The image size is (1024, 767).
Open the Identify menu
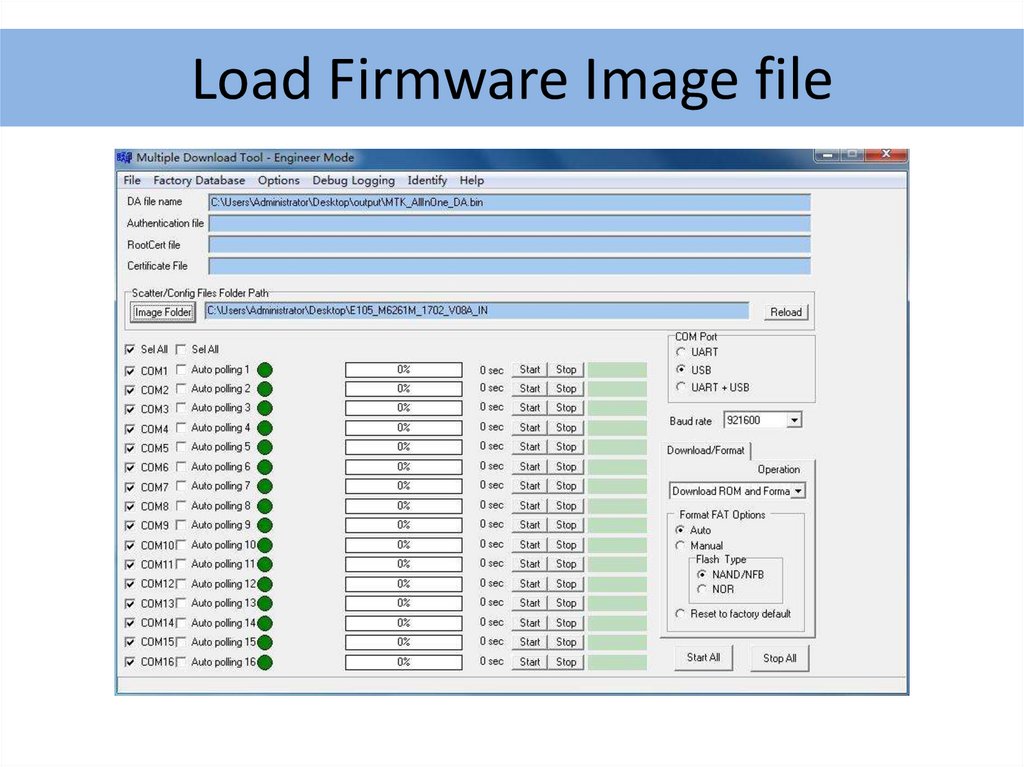(427, 180)
